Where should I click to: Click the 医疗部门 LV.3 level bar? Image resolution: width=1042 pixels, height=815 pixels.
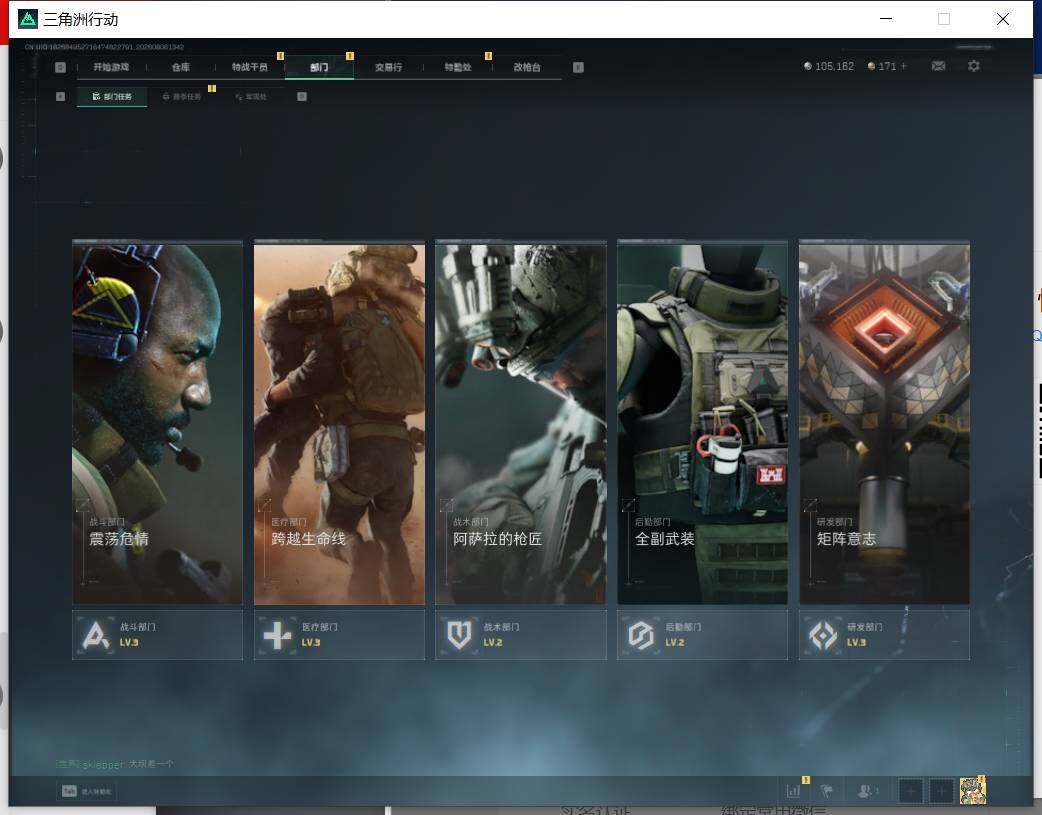339,635
